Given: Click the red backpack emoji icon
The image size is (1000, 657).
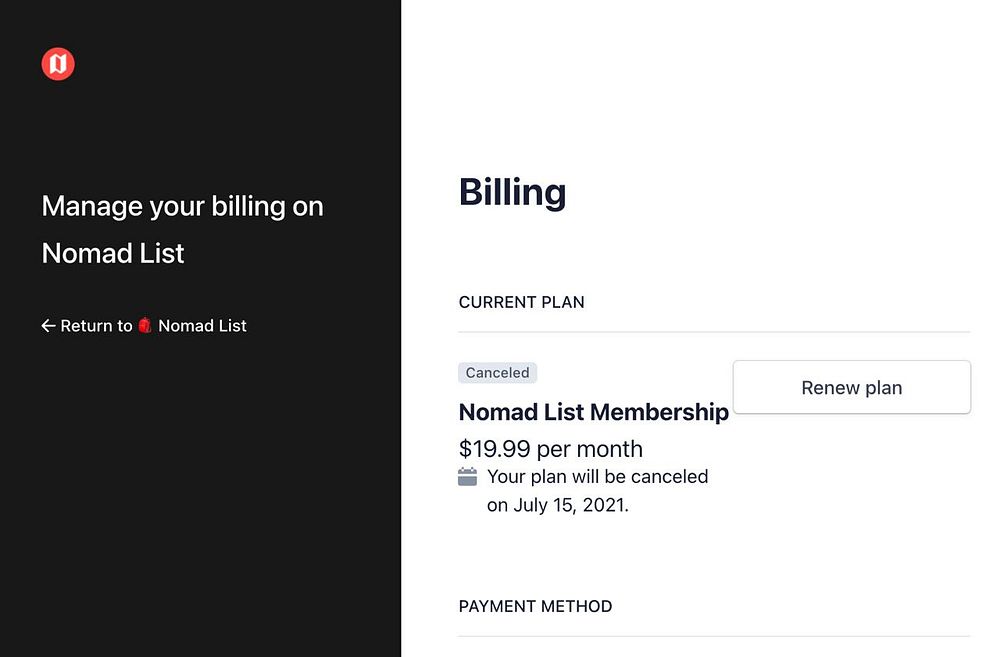Looking at the screenshot, I should pos(145,326).
